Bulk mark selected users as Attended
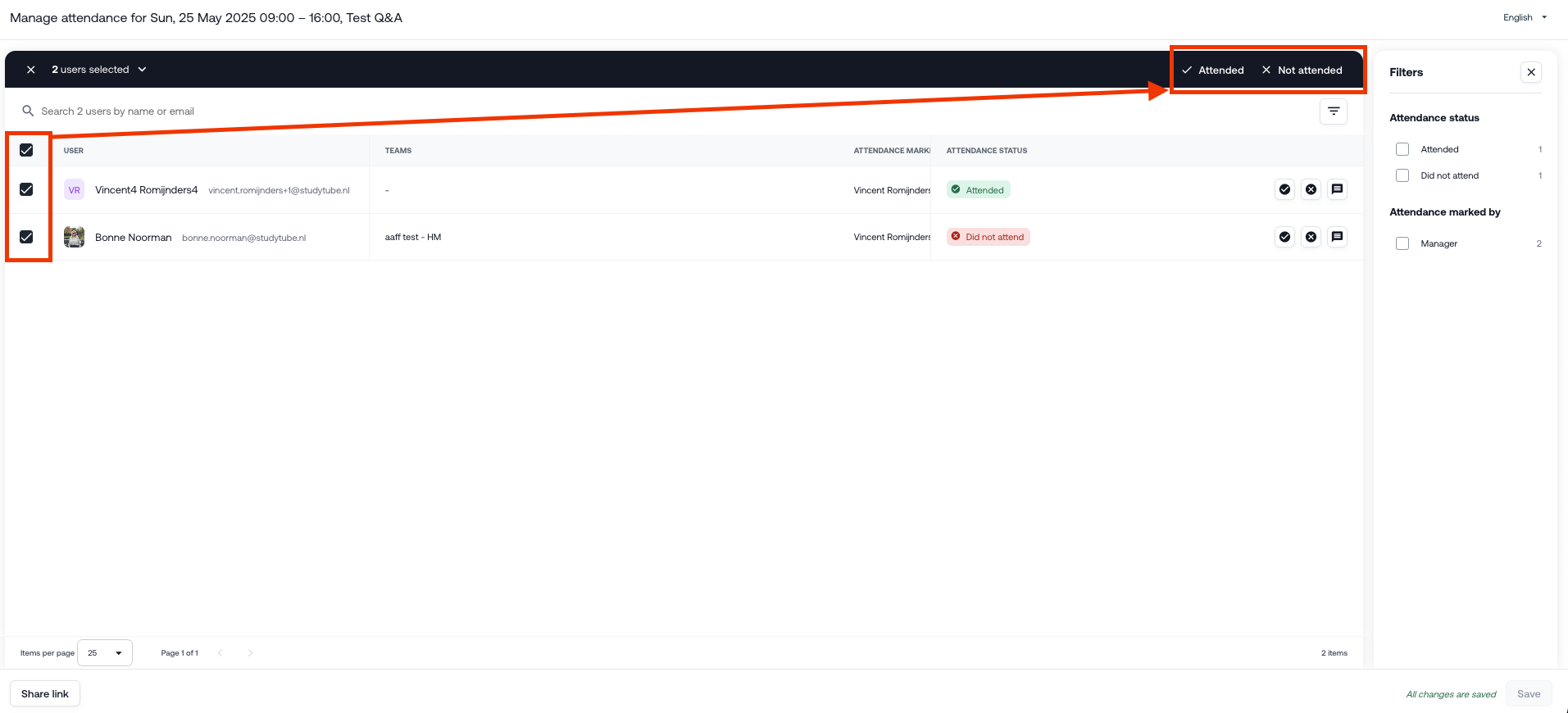Image resolution: width=1568 pixels, height=713 pixels. coord(1213,70)
